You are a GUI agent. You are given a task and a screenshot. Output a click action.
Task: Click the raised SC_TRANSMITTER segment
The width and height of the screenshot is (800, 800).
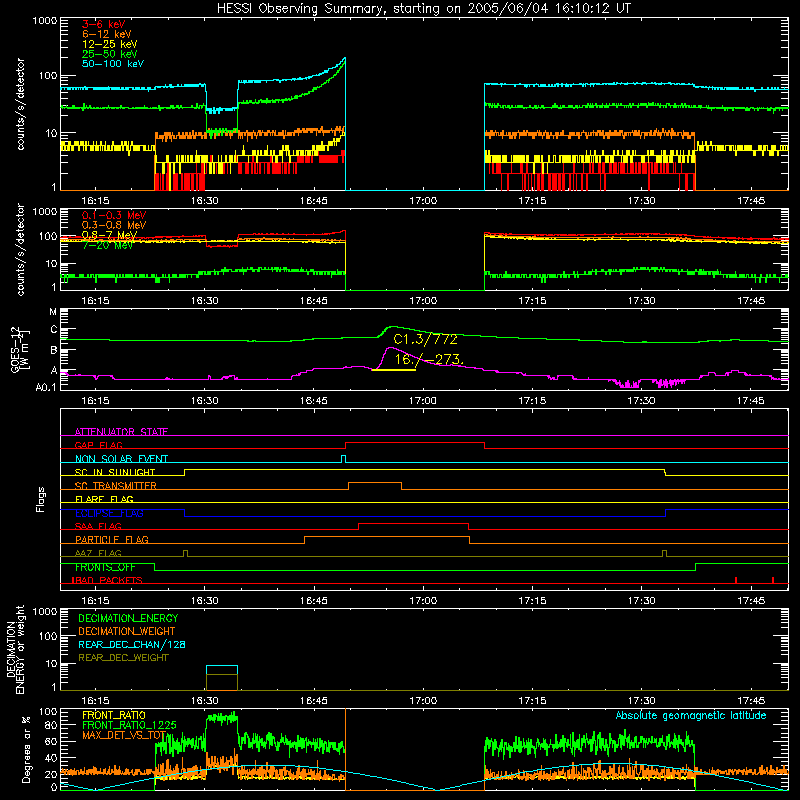(x=375, y=482)
